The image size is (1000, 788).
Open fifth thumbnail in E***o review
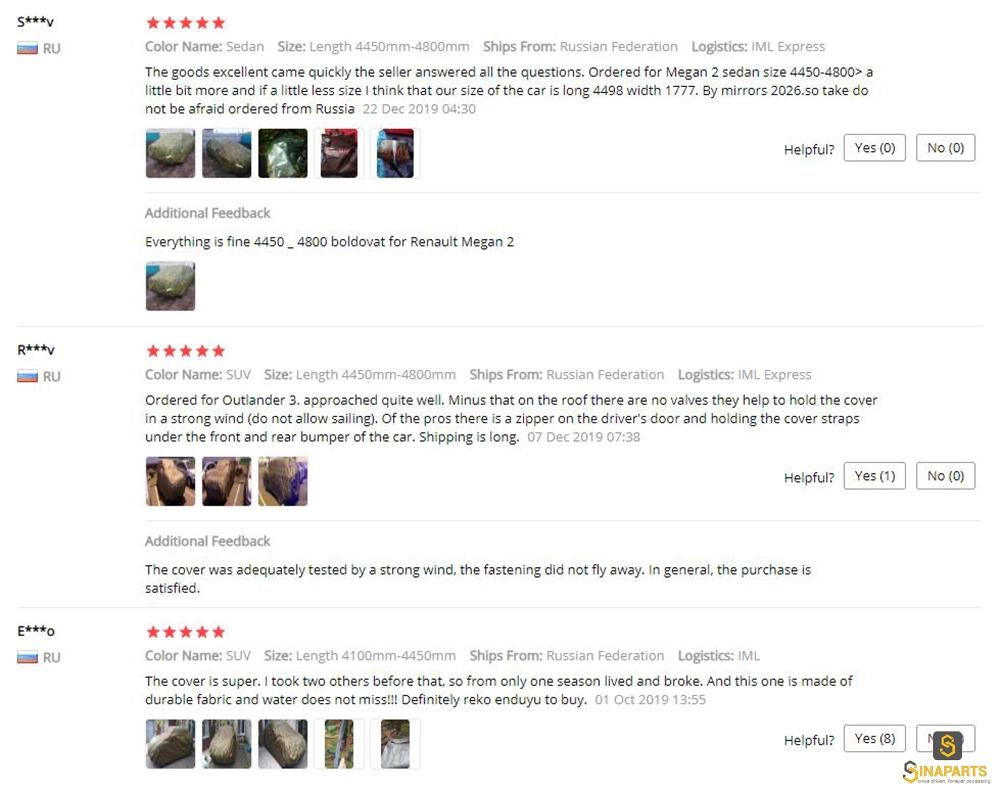click(x=395, y=744)
